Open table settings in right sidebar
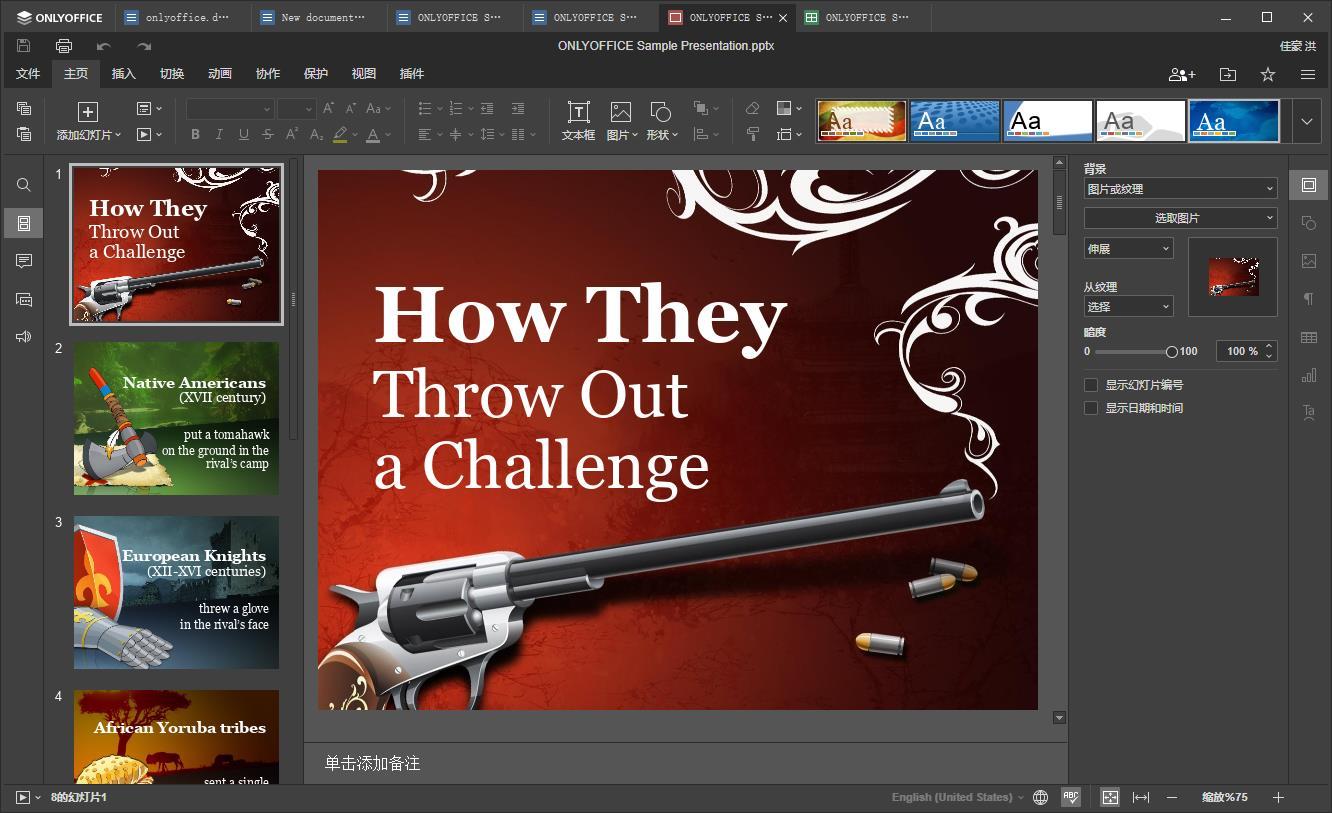This screenshot has height=813, width=1332. (1308, 337)
